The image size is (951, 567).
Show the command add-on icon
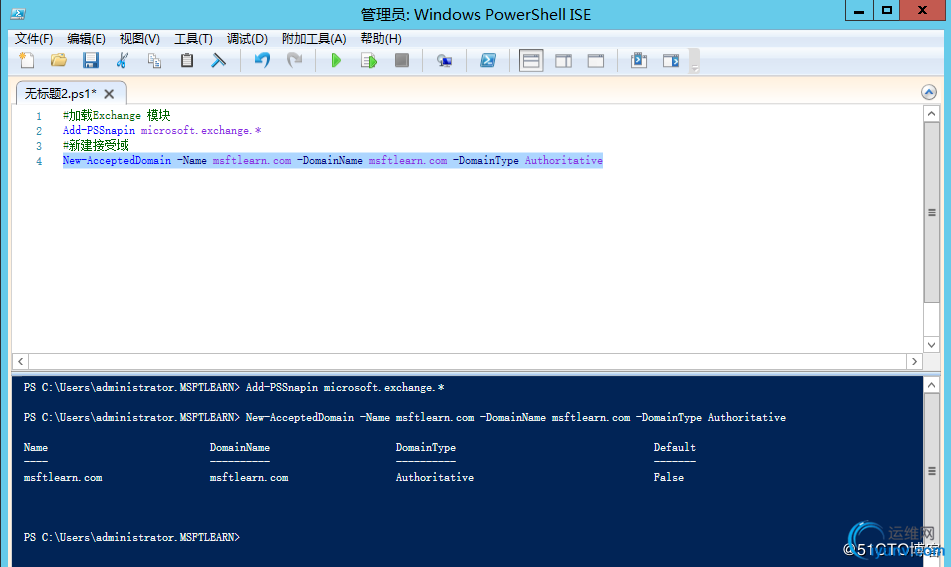(671, 60)
